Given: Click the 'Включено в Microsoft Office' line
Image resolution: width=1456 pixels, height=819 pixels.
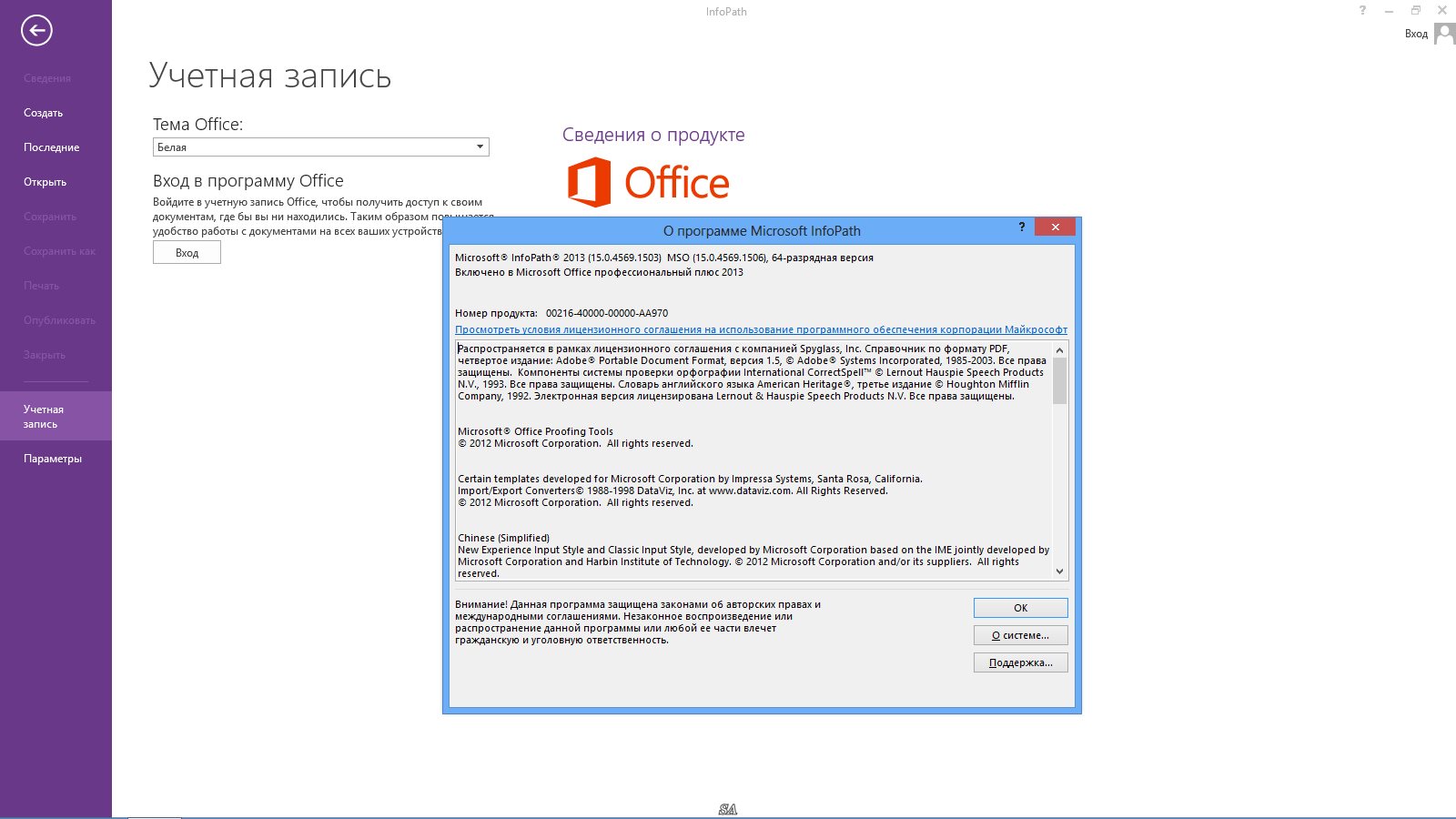Looking at the screenshot, I should pyautogui.click(x=599, y=272).
